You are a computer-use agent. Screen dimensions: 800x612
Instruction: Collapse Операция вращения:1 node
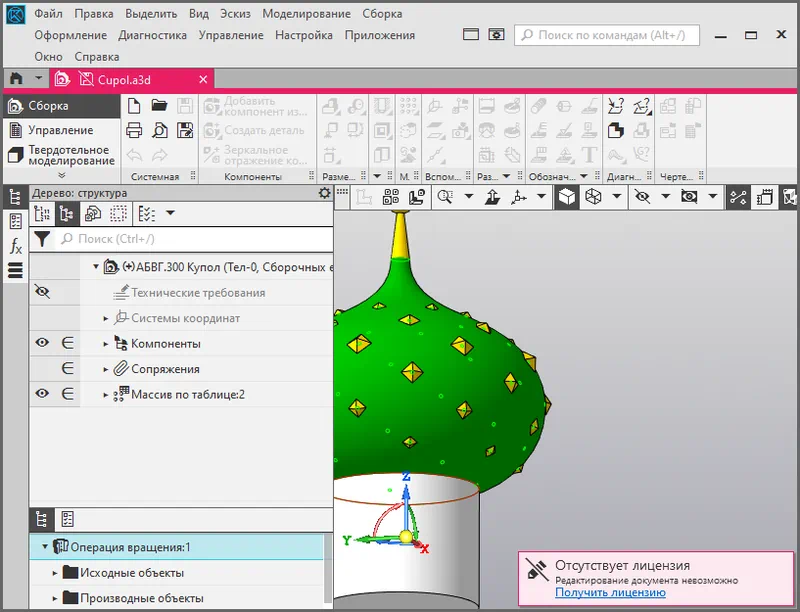(x=45, y=547)
